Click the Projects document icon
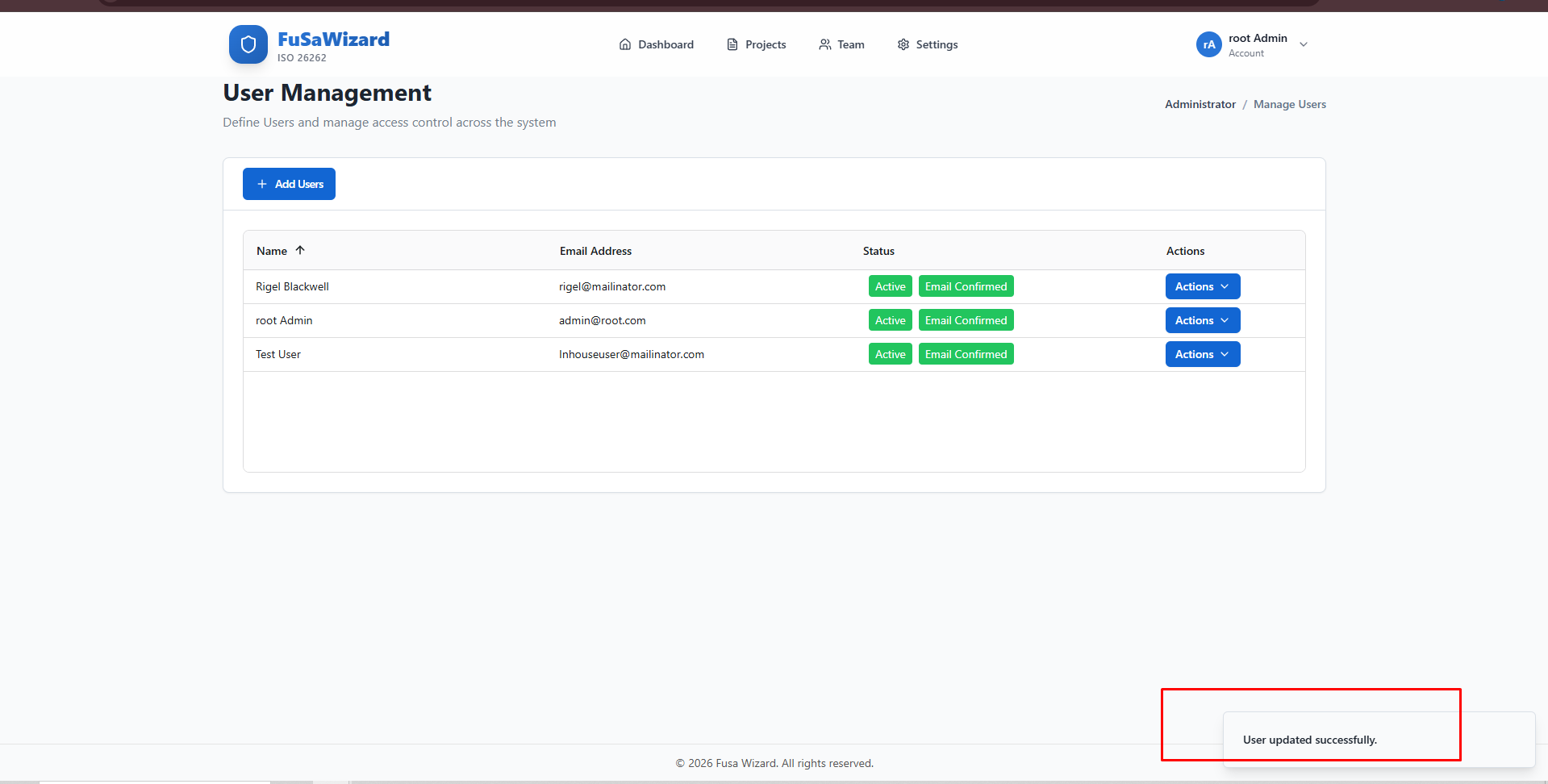Viewport: 1548px width, 784px height. tap(732, 44)
